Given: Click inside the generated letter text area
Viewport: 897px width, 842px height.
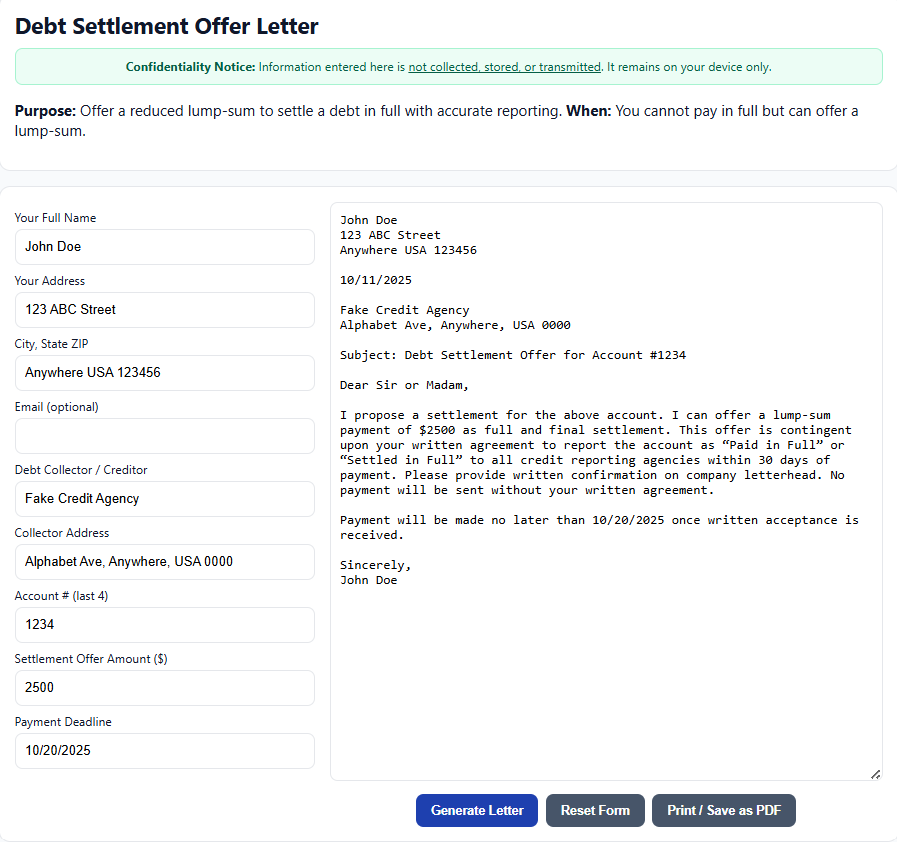Looking at the screenshot, I should pyautogui.click(x=606, y=680).
